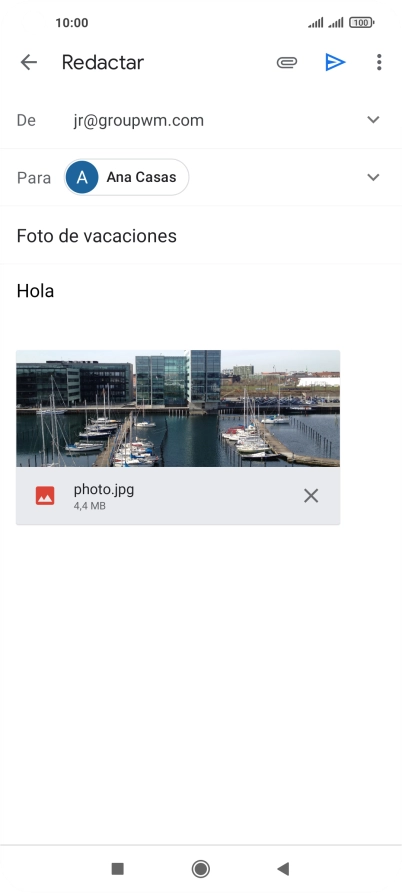Image resolution: width=402 pixels, height=893 pixels.
Task: Tap the battery indicator in status bar
Action: pyautogui.click(x=362, y=23)
